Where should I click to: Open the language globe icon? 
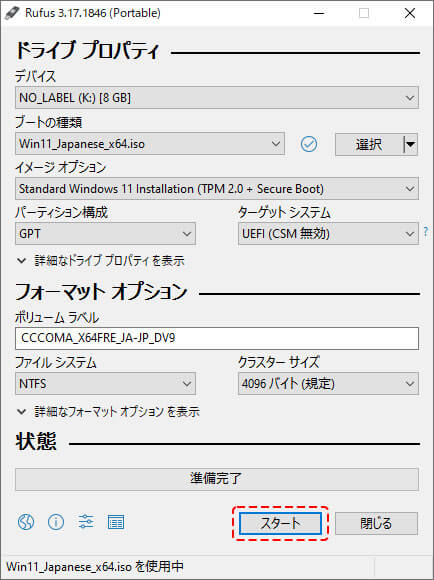click(26, 522)
